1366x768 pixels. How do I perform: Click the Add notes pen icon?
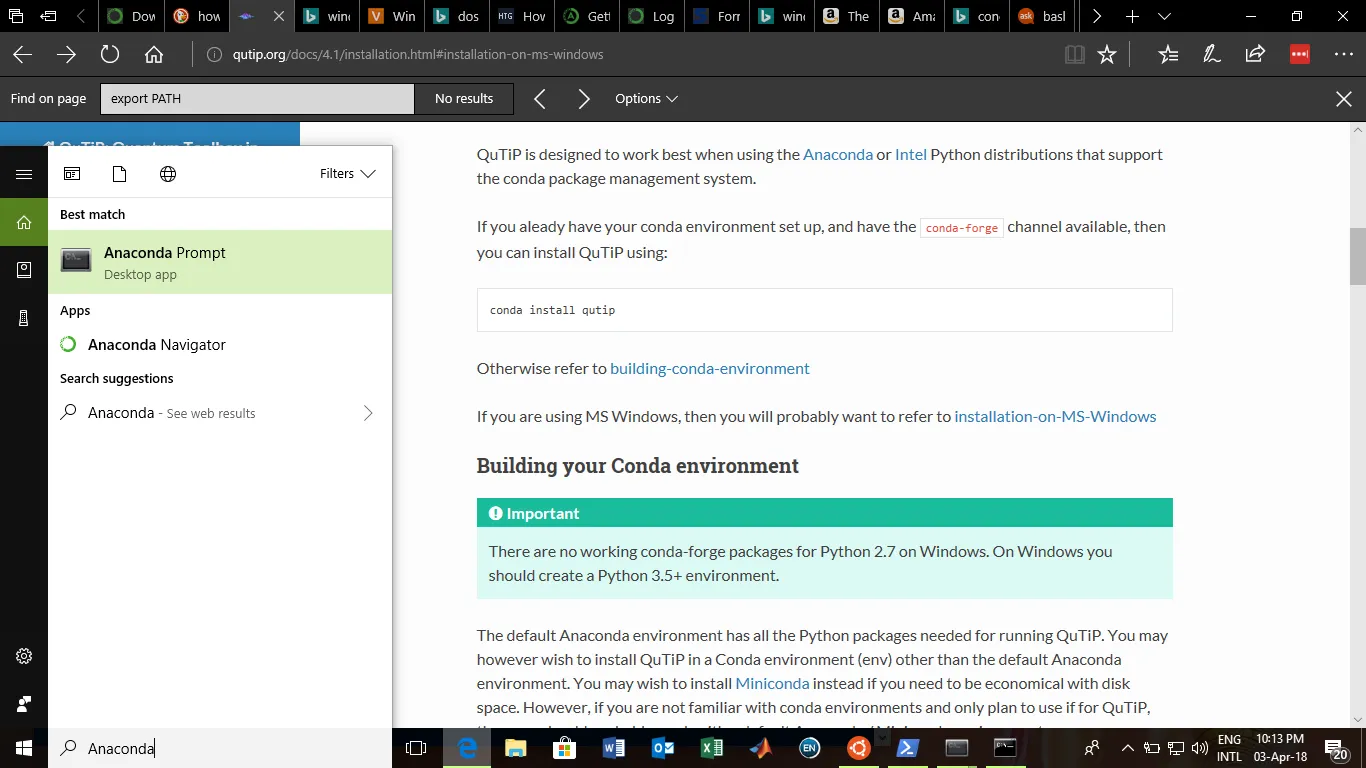click(x=1212, y=55)
